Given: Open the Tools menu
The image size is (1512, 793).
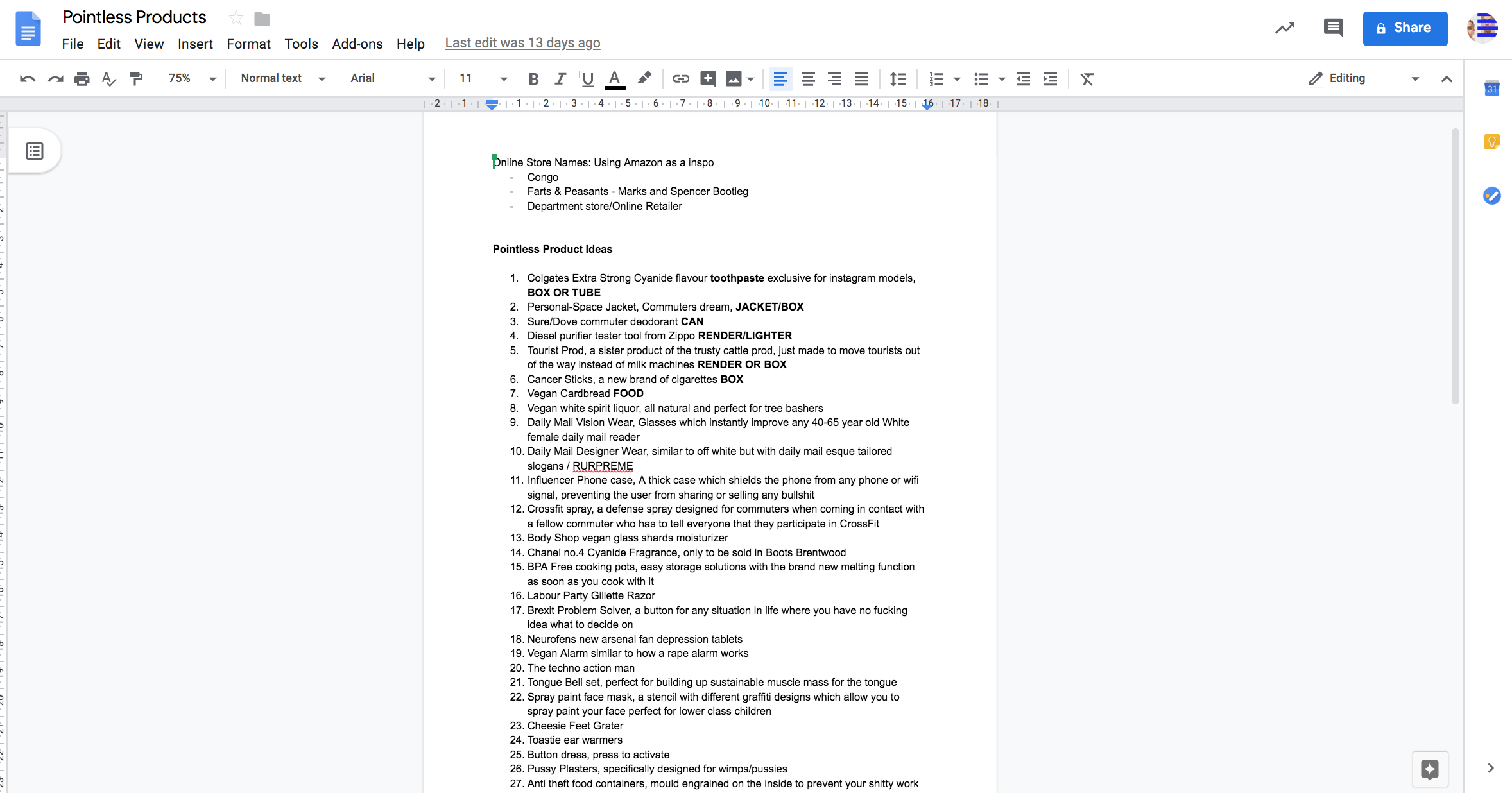Looking at the screenshot, I should 301,44.
